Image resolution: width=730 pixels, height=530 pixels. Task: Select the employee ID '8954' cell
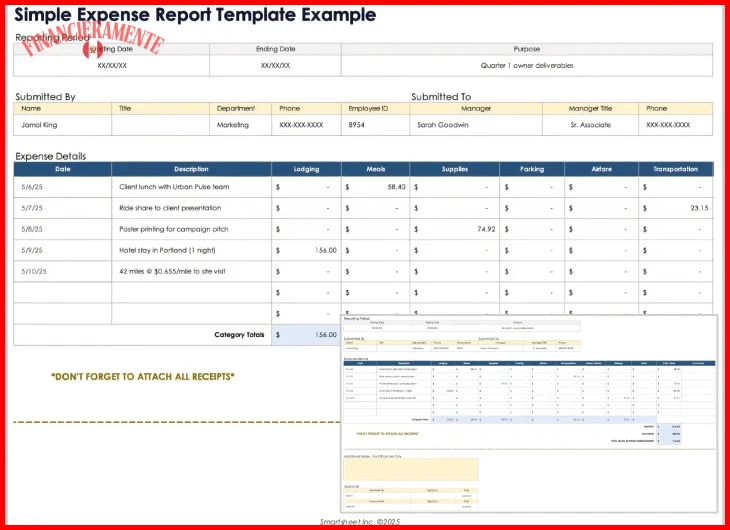[x=375, y=125]
